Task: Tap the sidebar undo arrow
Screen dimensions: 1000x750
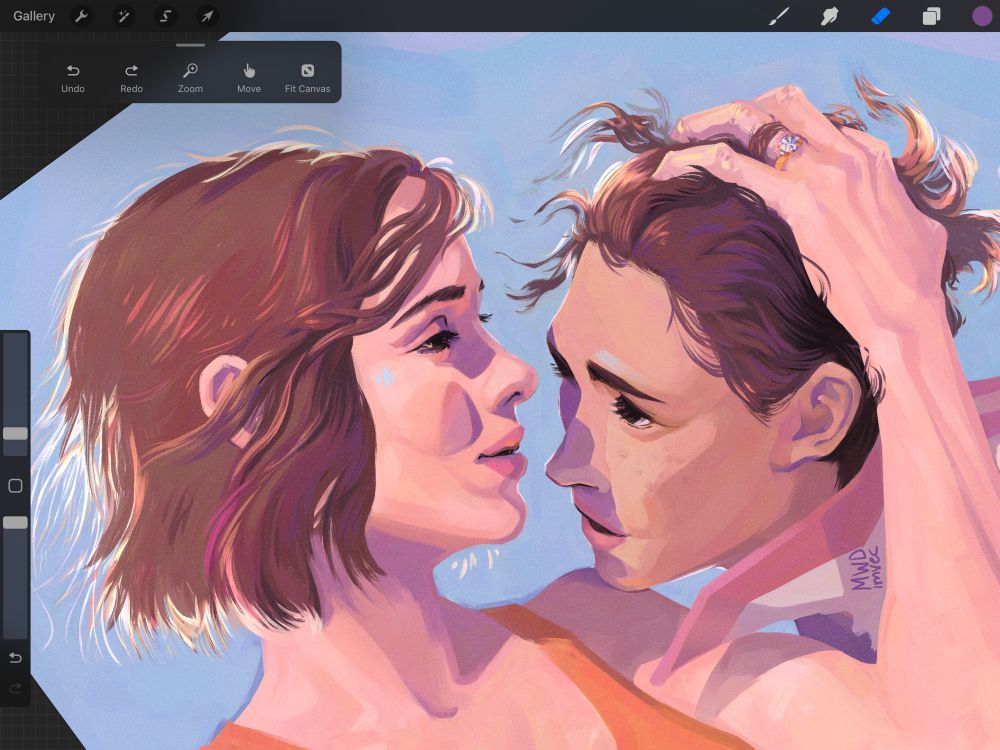Action: 15,658
